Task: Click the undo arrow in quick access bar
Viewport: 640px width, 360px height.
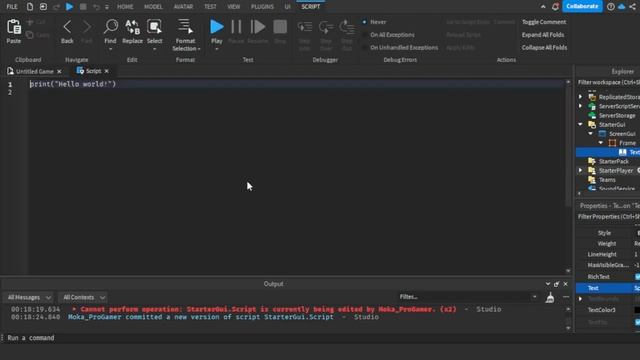Action: [x=96, y=7]
